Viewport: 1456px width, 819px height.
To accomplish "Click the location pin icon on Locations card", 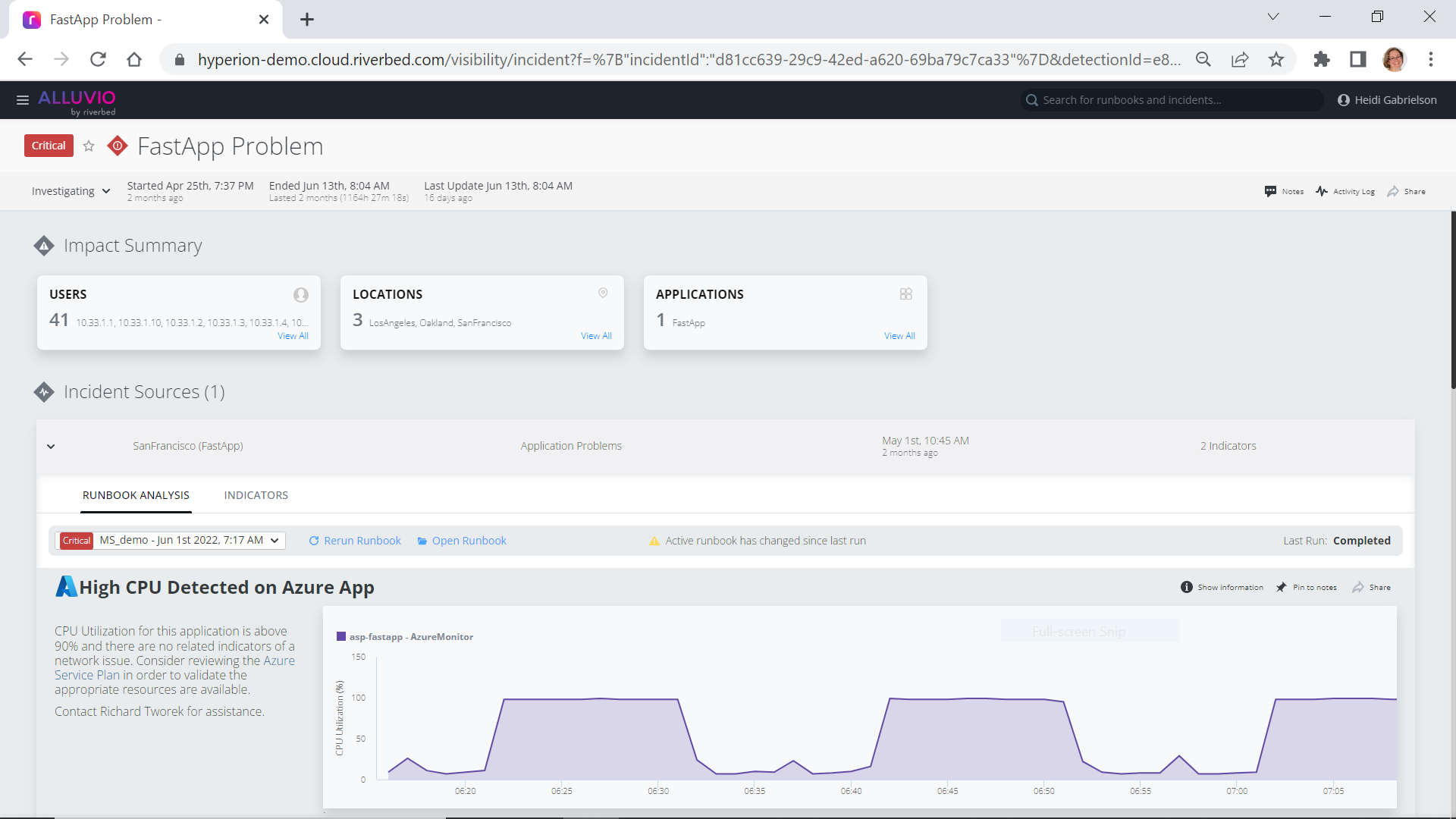I will point(603,293).
